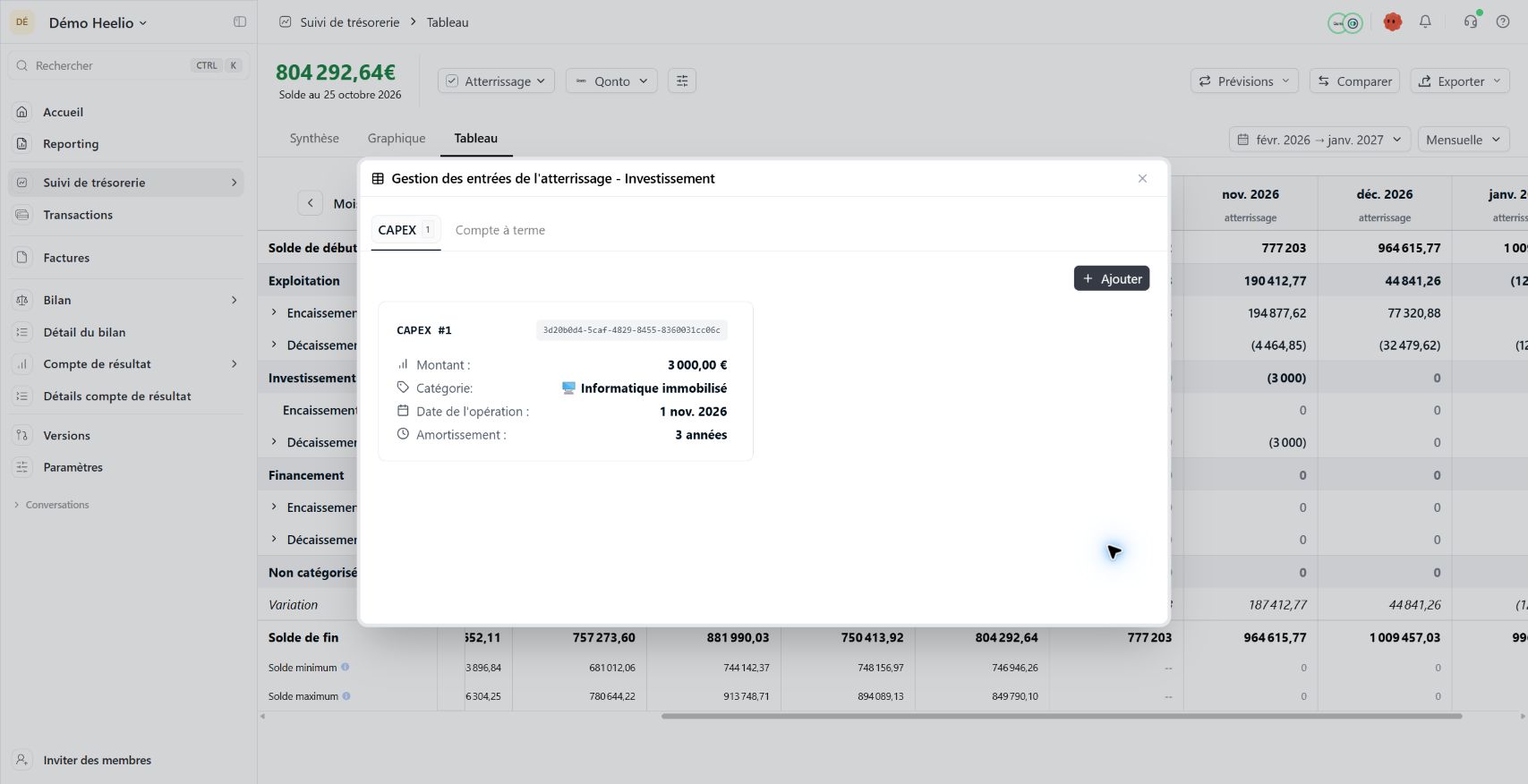Click the horizontal table scrollbar

[1062, 716]
